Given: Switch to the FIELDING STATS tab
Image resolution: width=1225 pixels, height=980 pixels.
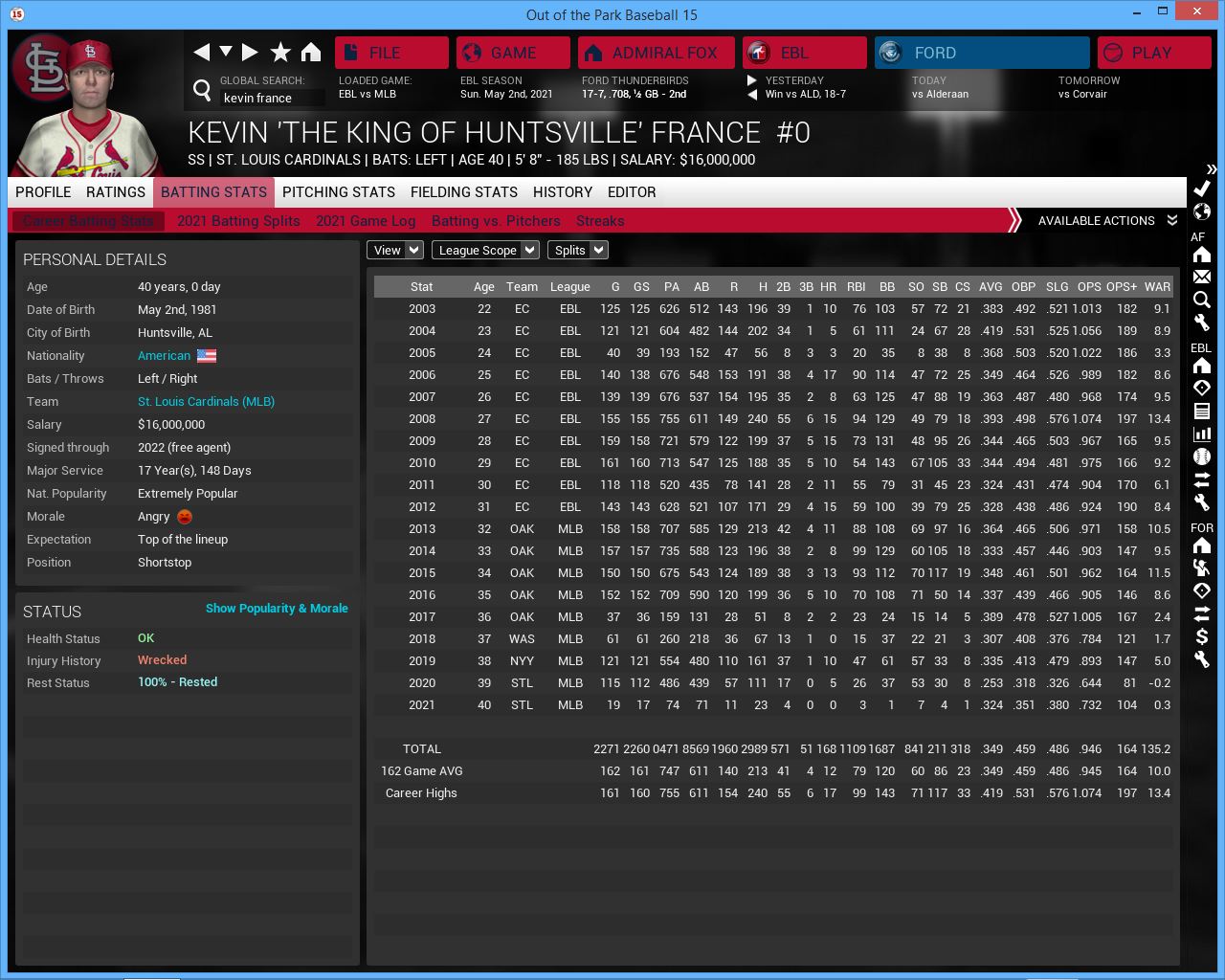Looking at the screenshot, I should click(x=464, y=192).
